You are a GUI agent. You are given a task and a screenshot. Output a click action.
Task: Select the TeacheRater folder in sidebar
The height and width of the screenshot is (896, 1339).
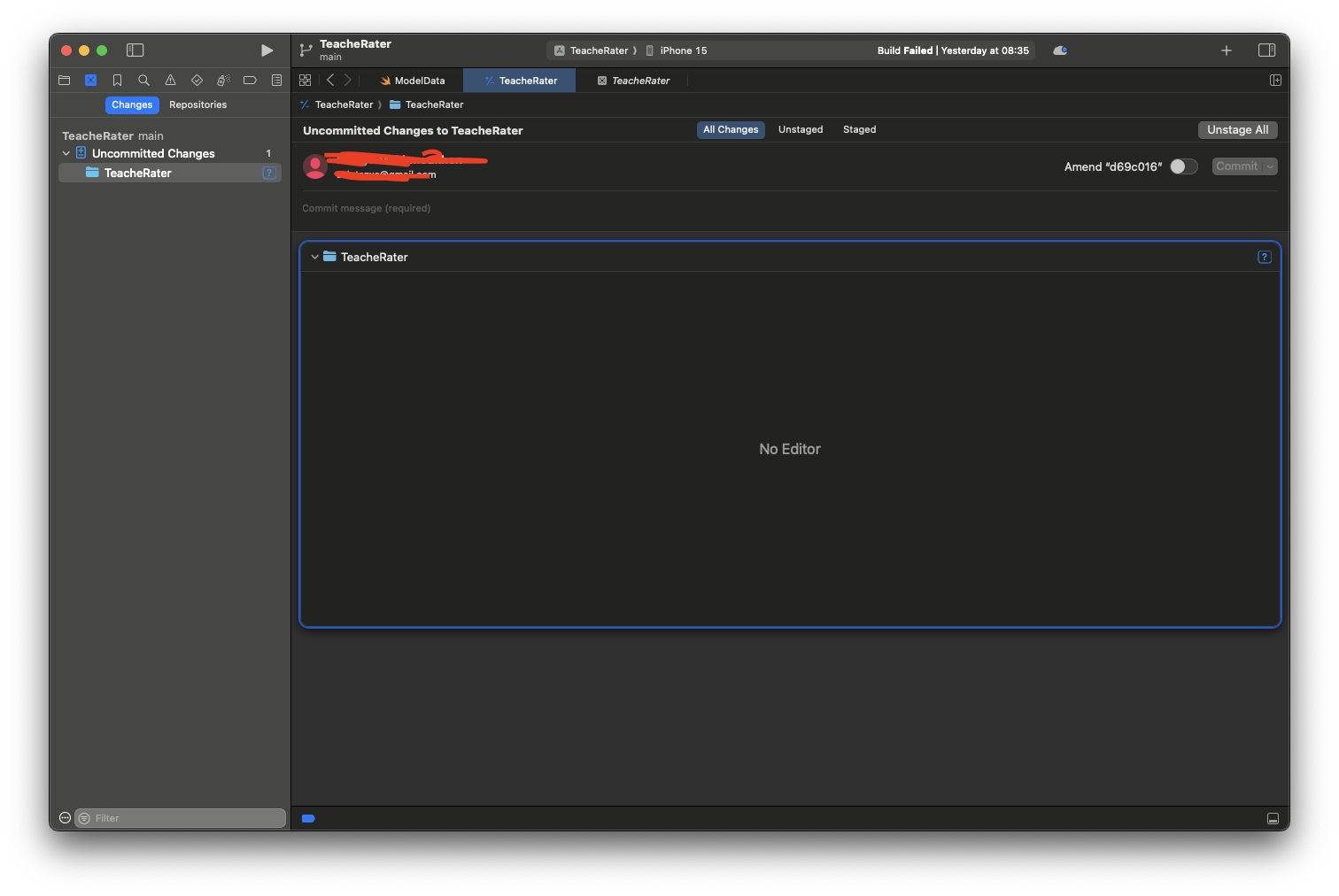click(169, 173)
